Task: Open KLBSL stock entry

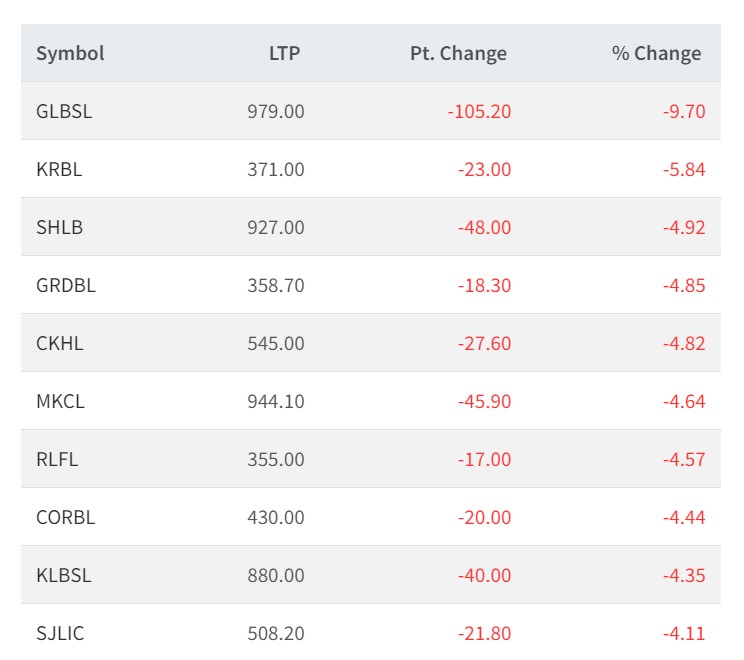Action: [64, 576]
